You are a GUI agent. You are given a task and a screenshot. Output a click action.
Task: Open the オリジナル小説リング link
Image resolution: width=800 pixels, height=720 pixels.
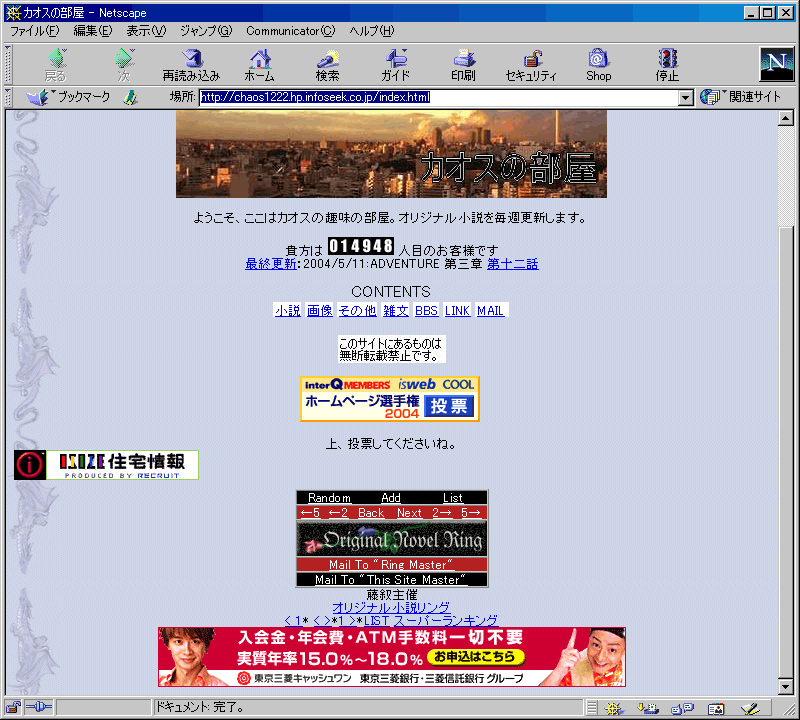point(391,607)
